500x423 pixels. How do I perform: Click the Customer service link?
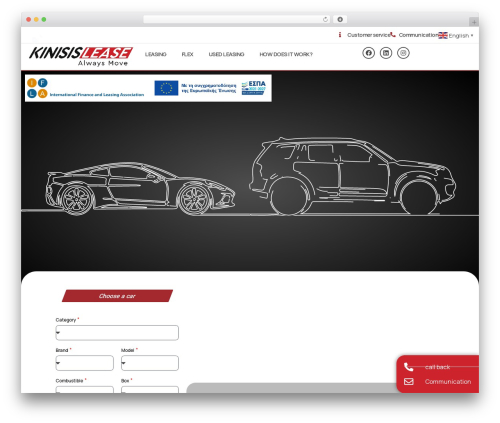tap(368, 35)
